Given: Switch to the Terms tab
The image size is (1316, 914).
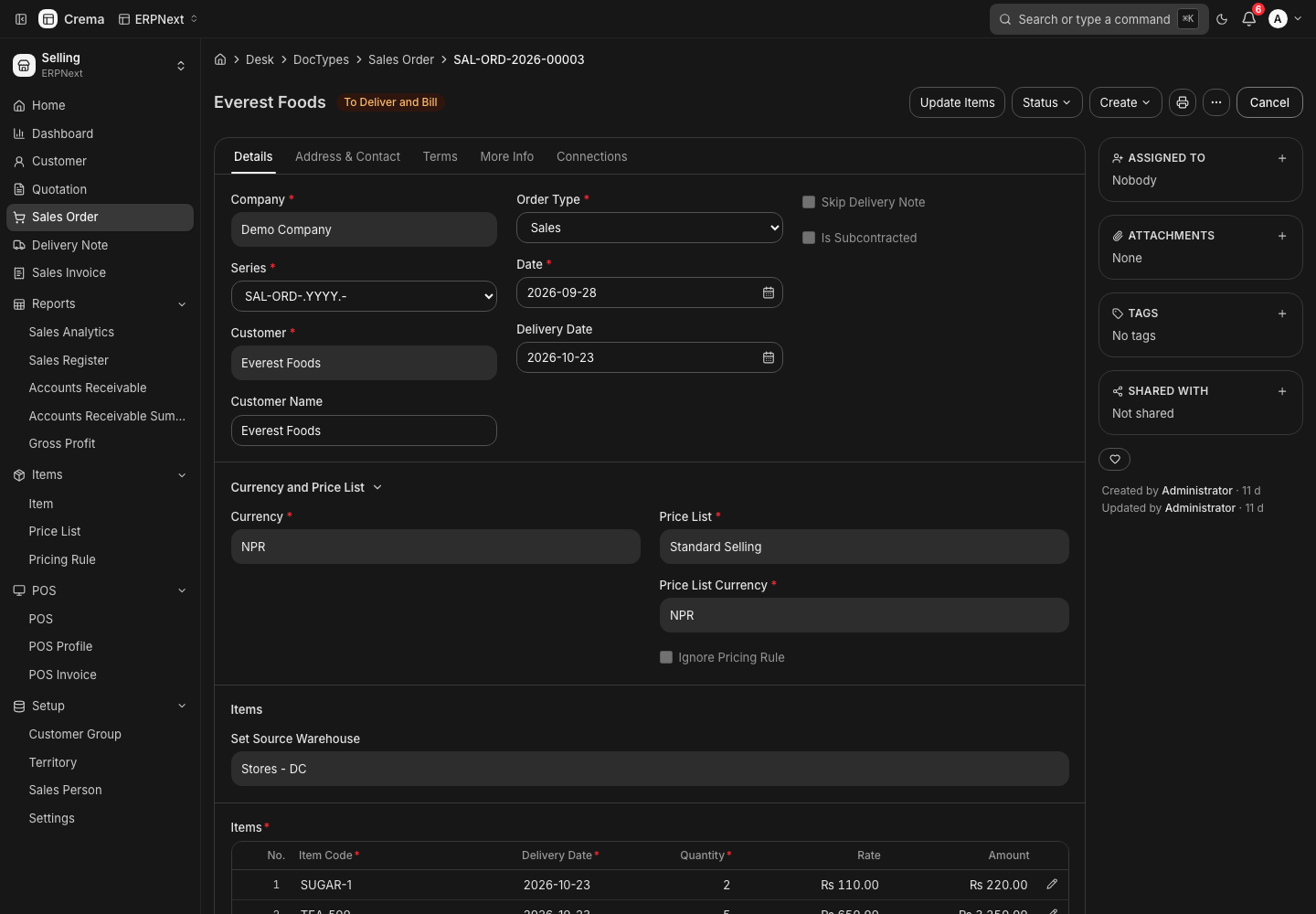Looking at the screenshot, I should pos(440,156).
